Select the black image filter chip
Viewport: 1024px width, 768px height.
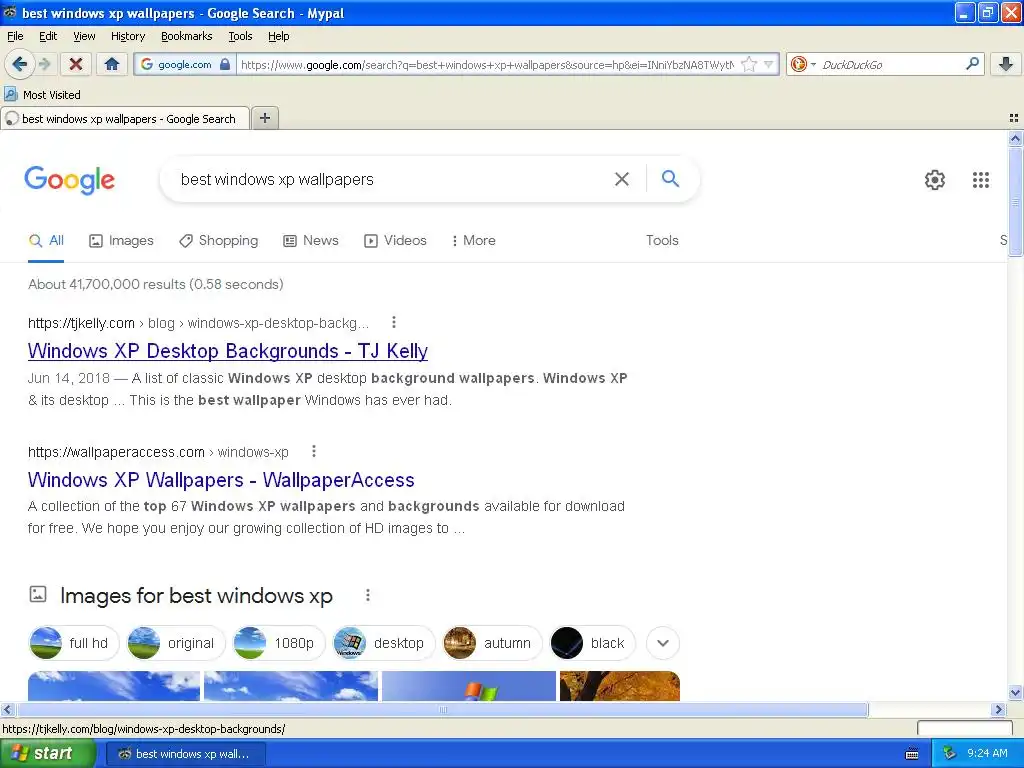pyautogui.click(x=592, y=643)
